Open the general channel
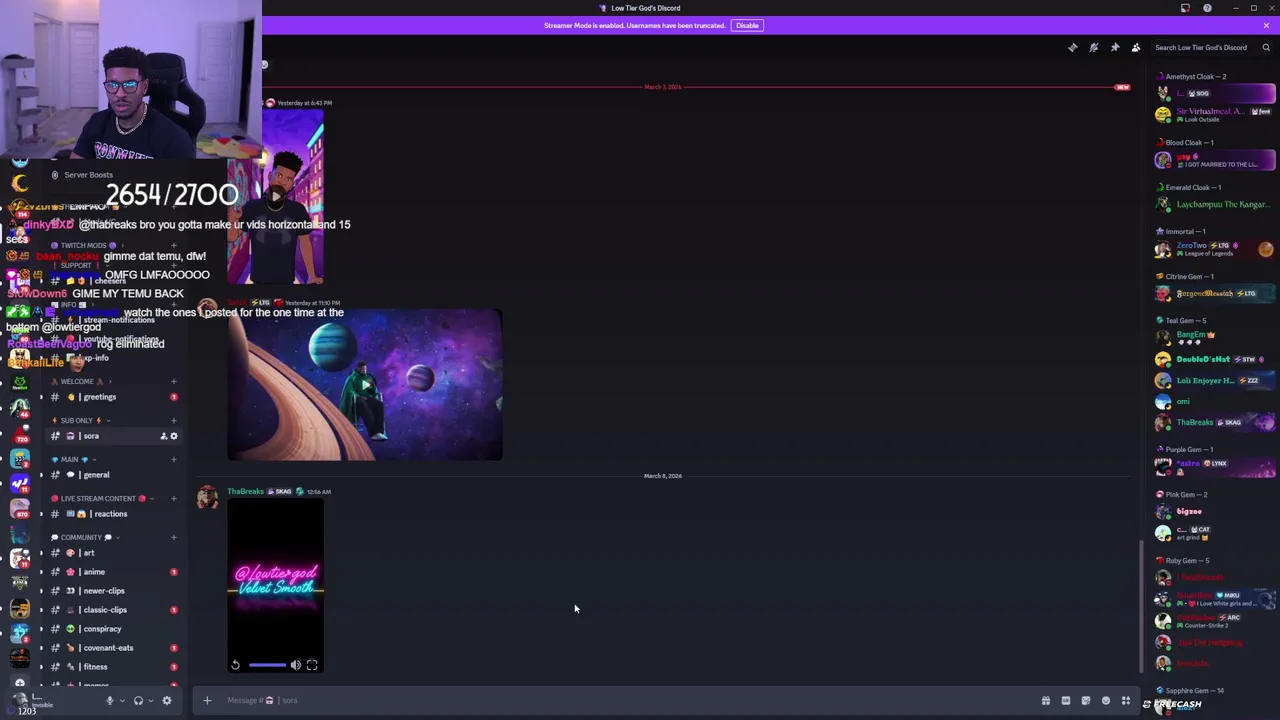The width and height of the screenshot is (1280, 720). click(112, 475)
